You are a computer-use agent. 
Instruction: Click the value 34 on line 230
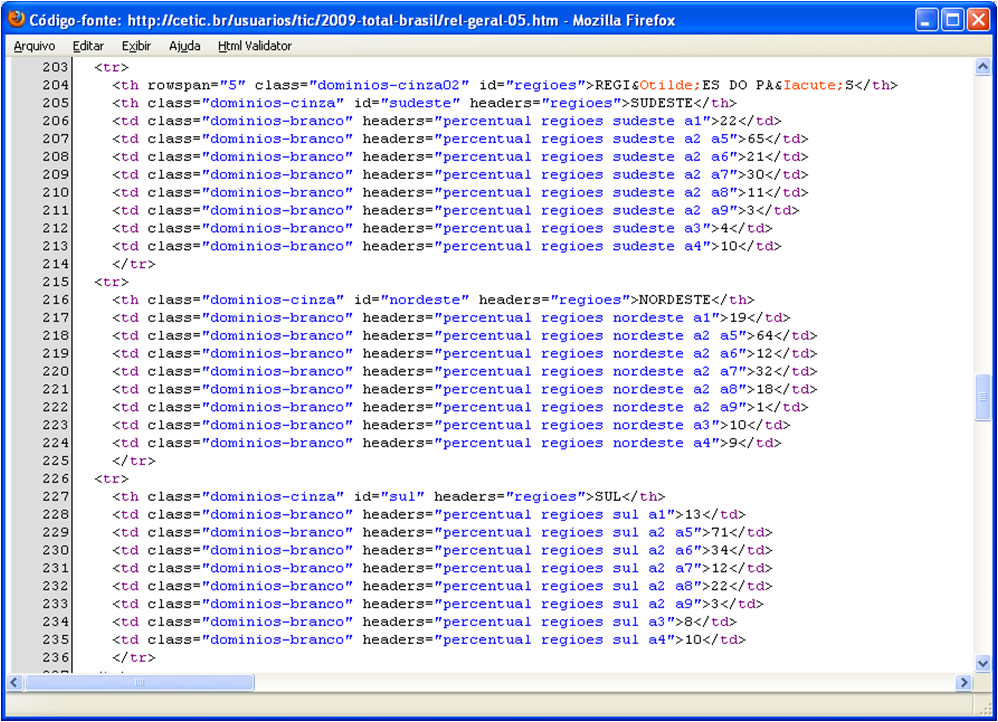click(719, 549)
